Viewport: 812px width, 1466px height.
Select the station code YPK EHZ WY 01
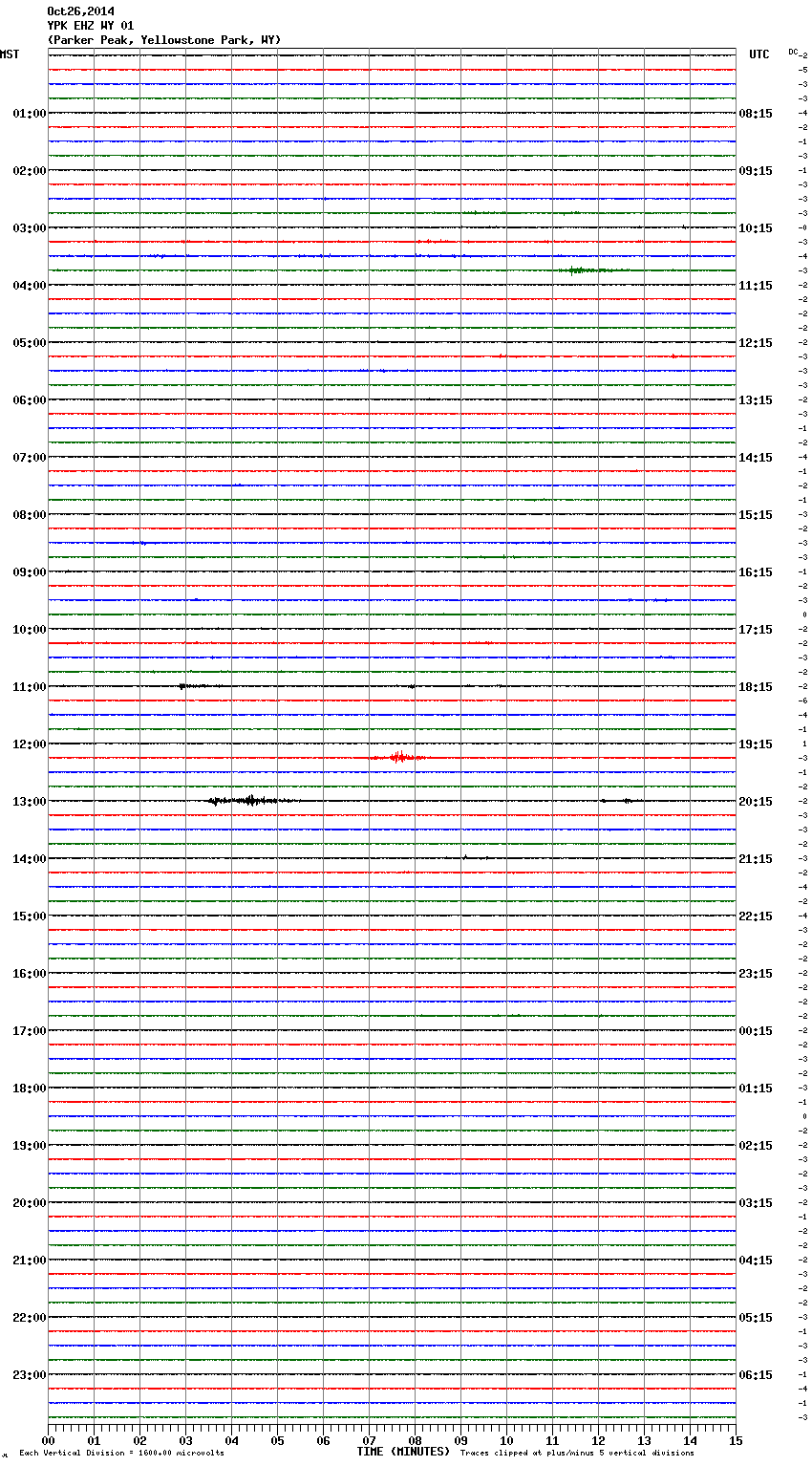[91, 26]
